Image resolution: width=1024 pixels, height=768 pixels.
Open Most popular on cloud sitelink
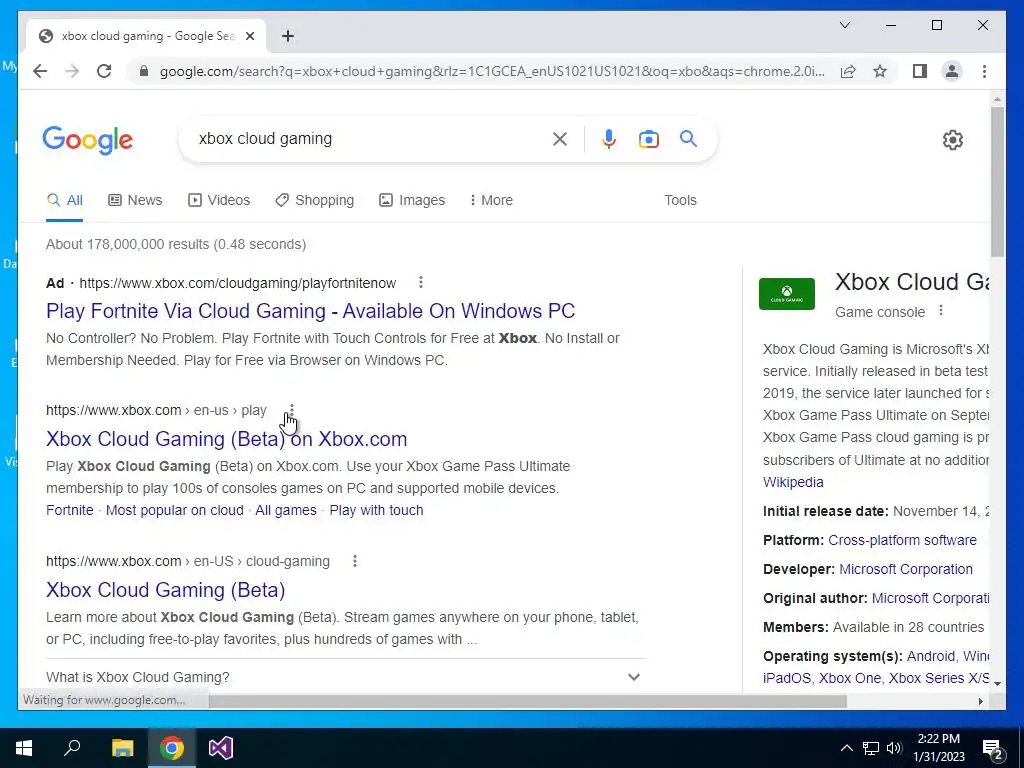click(x=174, y=510)
